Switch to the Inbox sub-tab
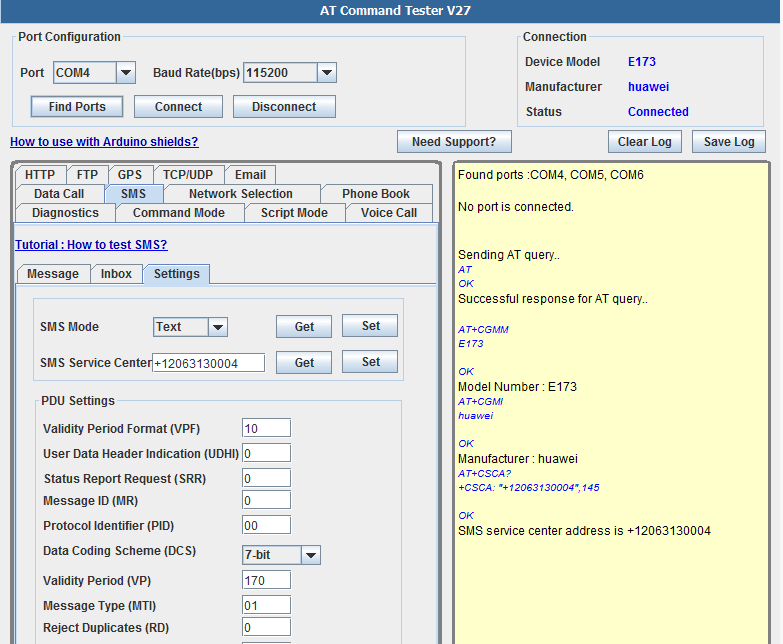The width and height of the screenshot is (783, 644). pyautogui.click(x=116, y=274)
